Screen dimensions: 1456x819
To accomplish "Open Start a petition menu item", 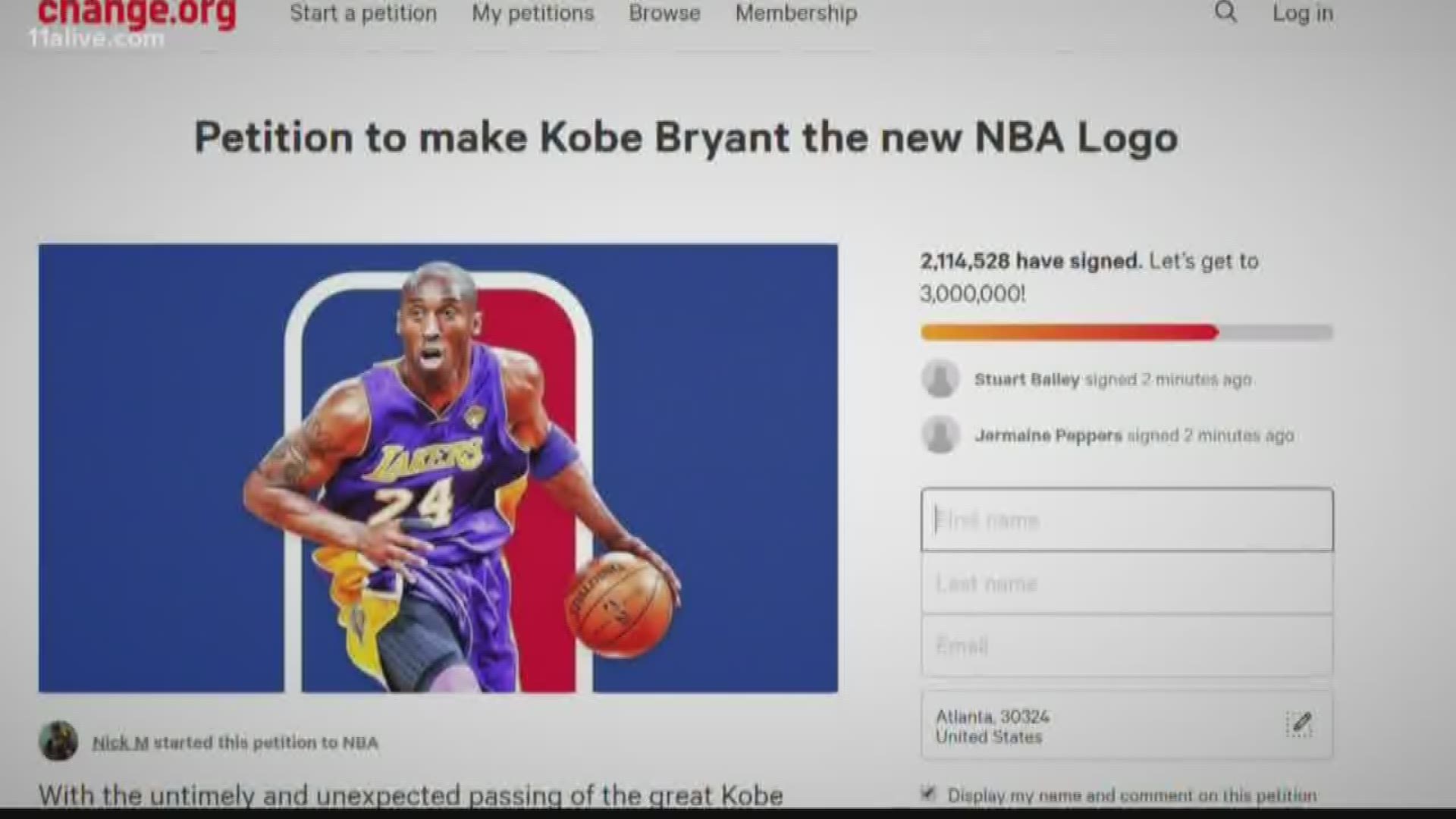I will 363,14.
